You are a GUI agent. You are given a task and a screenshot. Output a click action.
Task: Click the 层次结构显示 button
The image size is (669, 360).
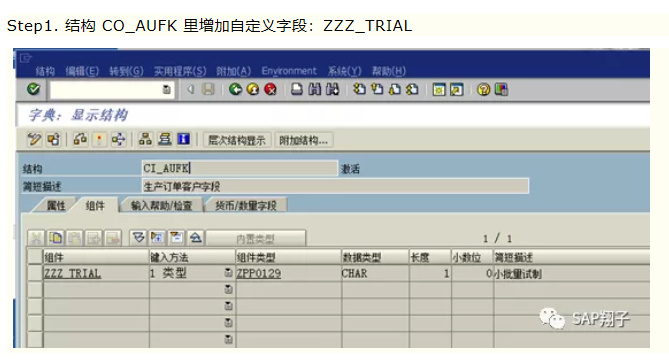click(237, 140)
